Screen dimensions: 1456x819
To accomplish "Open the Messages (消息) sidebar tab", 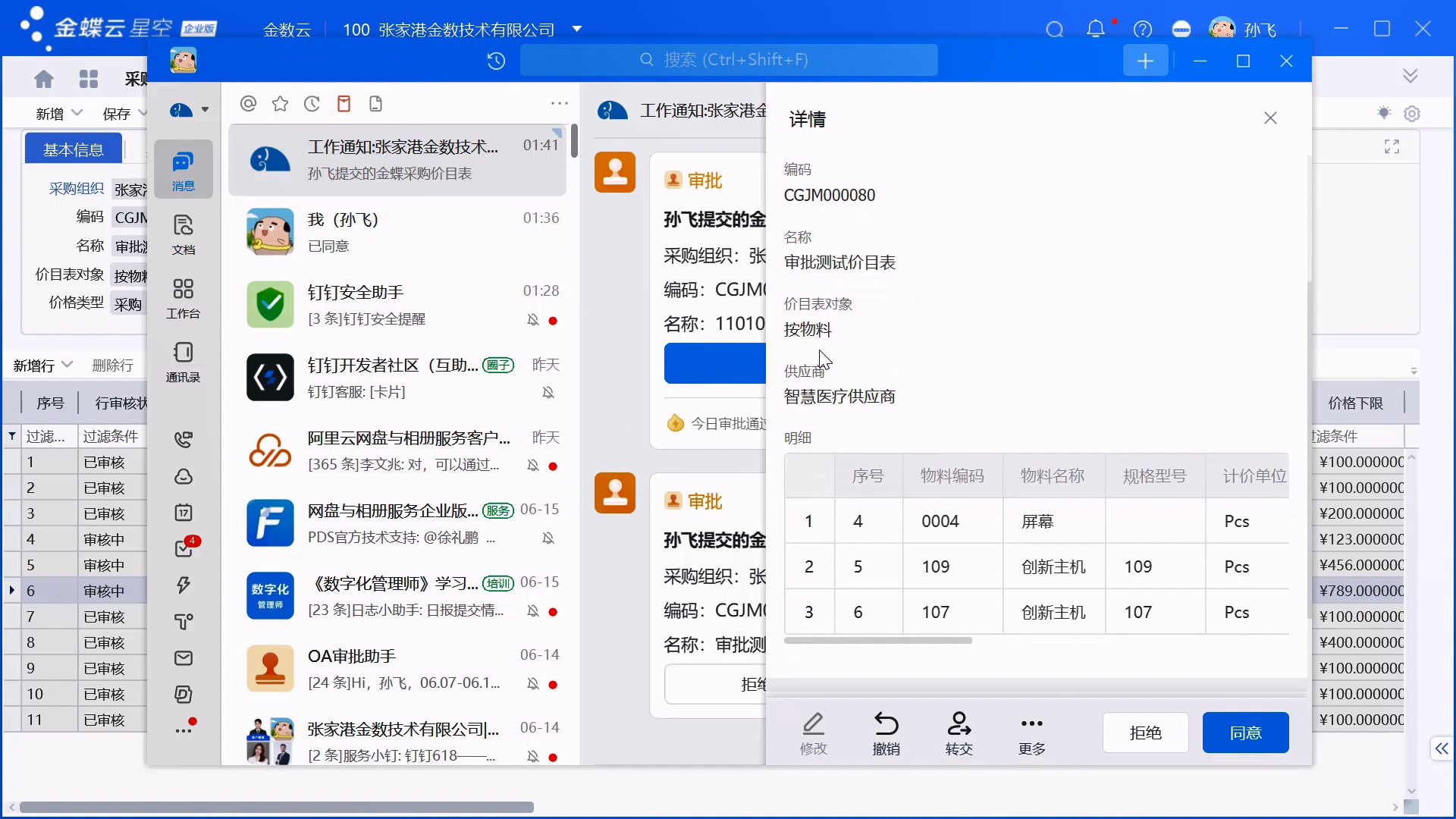I will pyautogui.click(x=183, y=170).
